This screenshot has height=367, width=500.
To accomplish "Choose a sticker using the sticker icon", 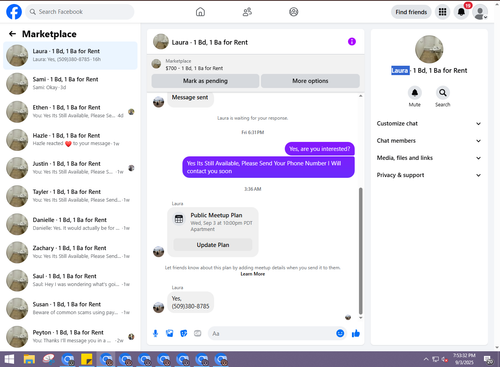I will [x=184, y=333].
